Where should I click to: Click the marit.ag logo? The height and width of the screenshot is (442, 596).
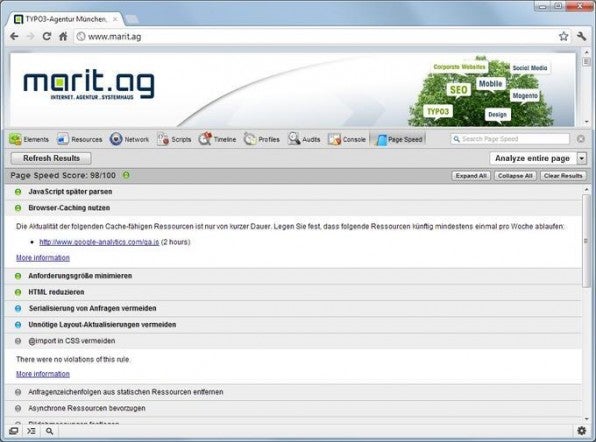pyautogui.click(x=89, y=84)
